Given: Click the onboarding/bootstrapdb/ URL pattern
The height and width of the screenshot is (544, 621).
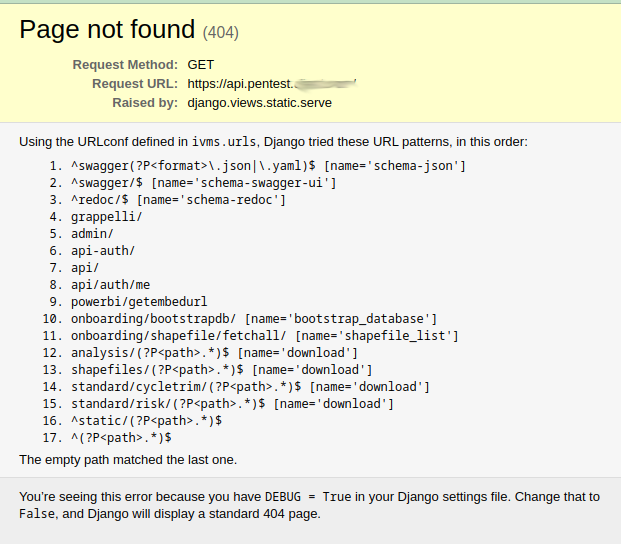Looking at the screenshot, I should point(254,318).
